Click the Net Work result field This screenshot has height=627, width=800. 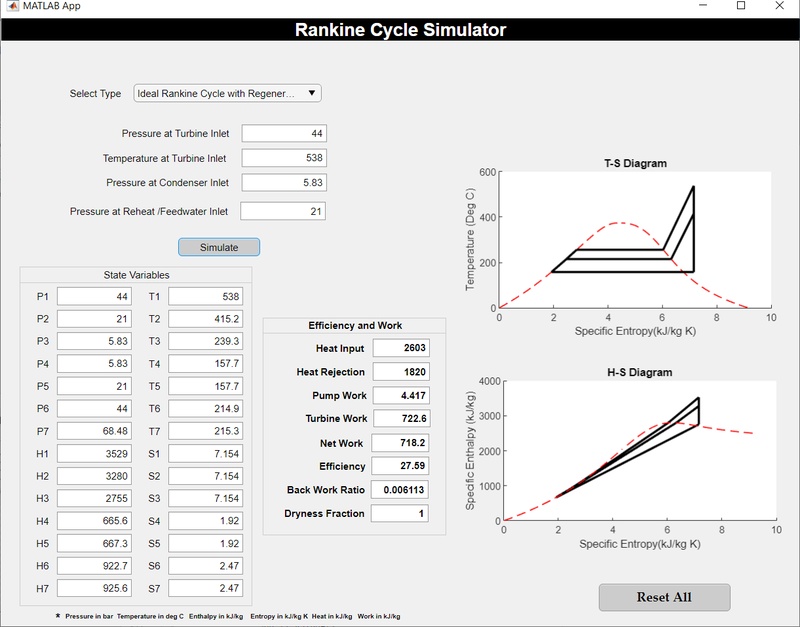coord(399,442)
